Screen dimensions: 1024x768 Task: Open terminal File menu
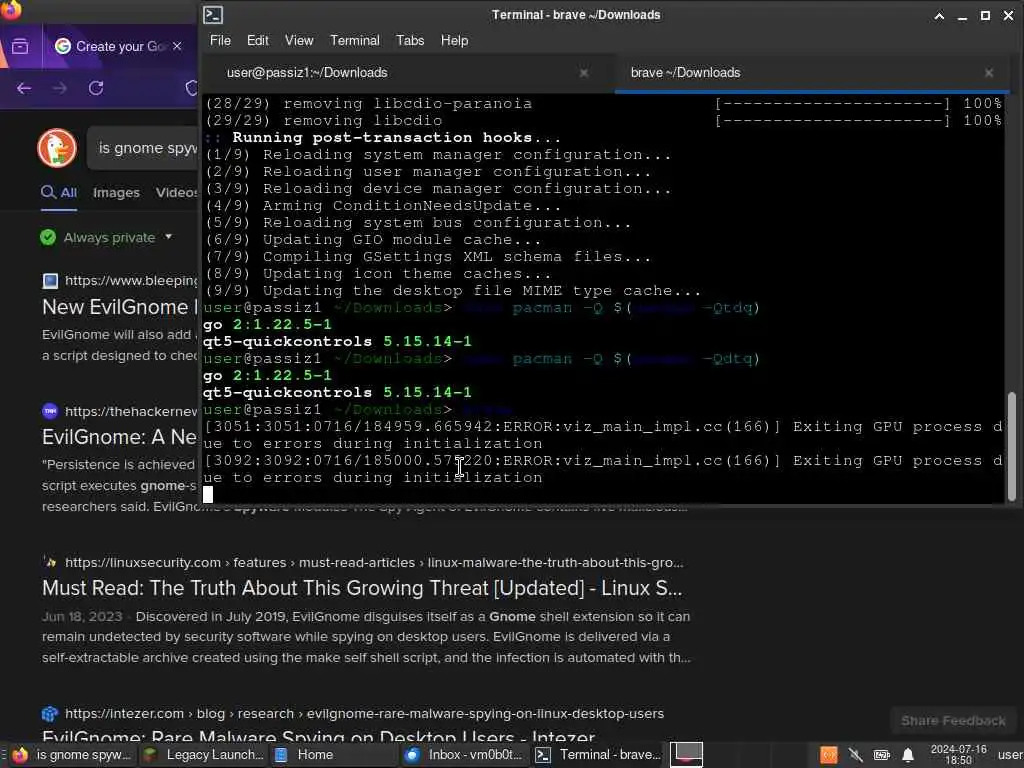pyautogui.click(x=220, y=40)
